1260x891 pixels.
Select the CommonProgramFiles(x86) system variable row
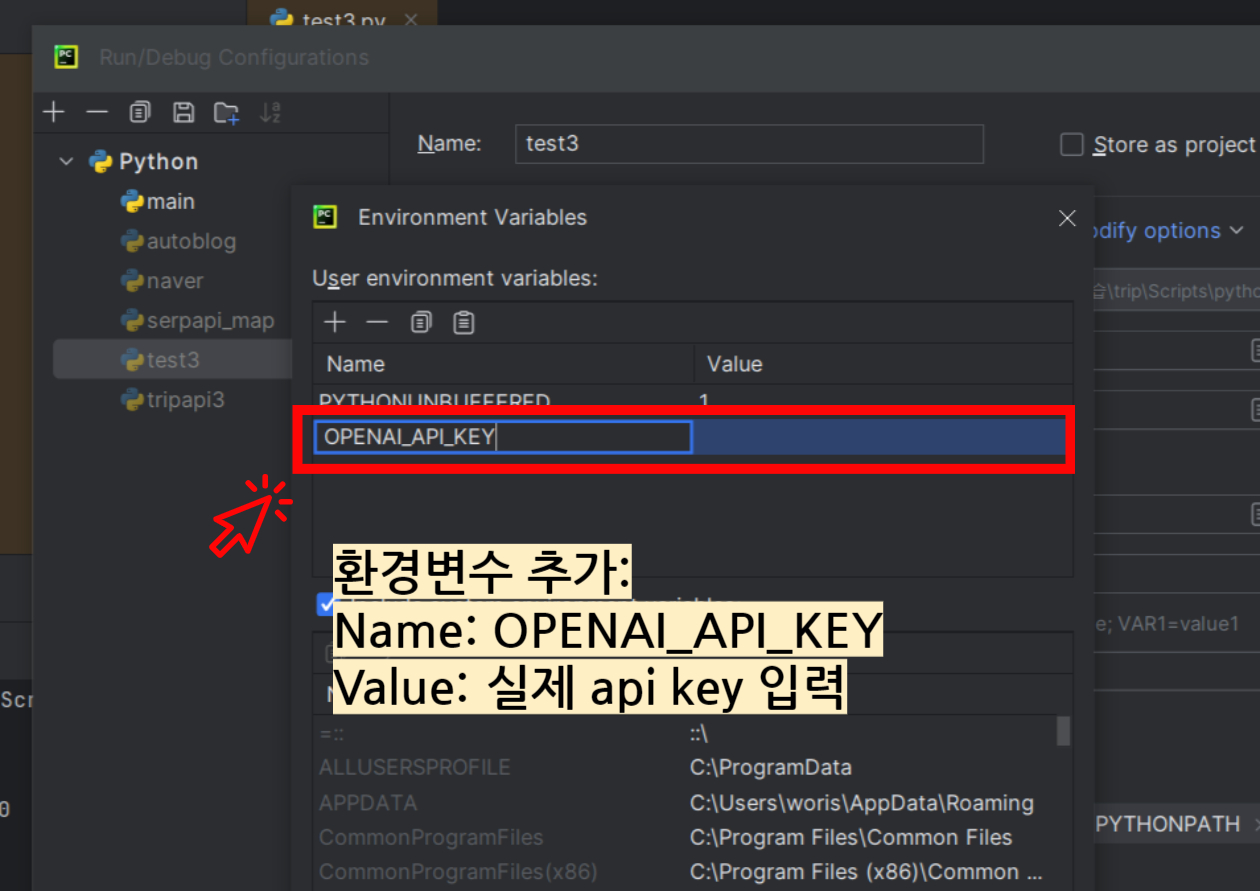(686, 871)
